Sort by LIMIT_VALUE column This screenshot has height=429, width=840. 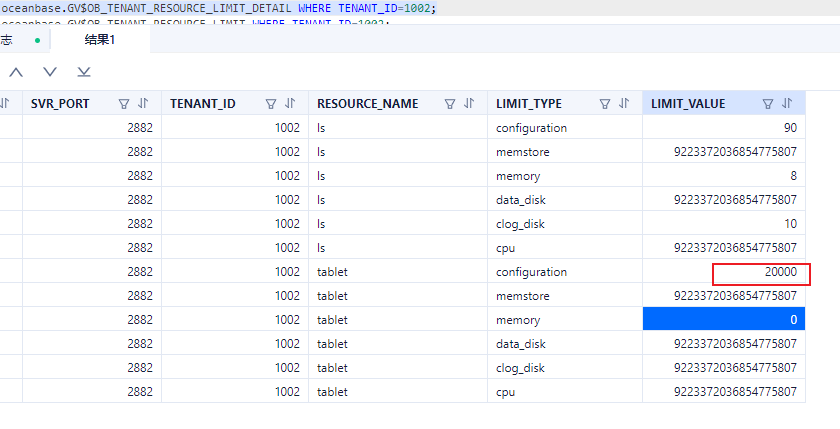point(787,103)
